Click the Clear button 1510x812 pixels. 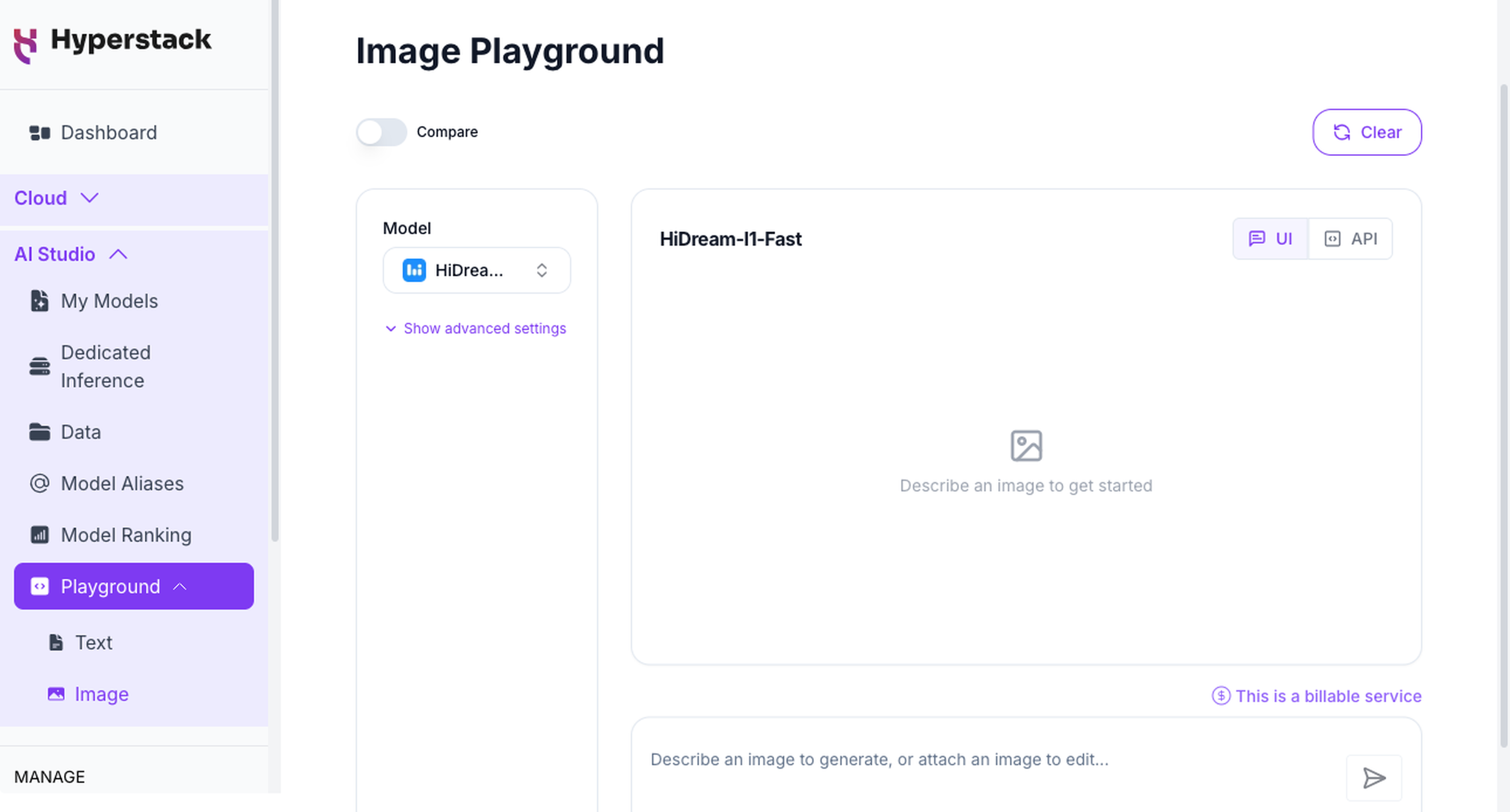(1367, 132)
